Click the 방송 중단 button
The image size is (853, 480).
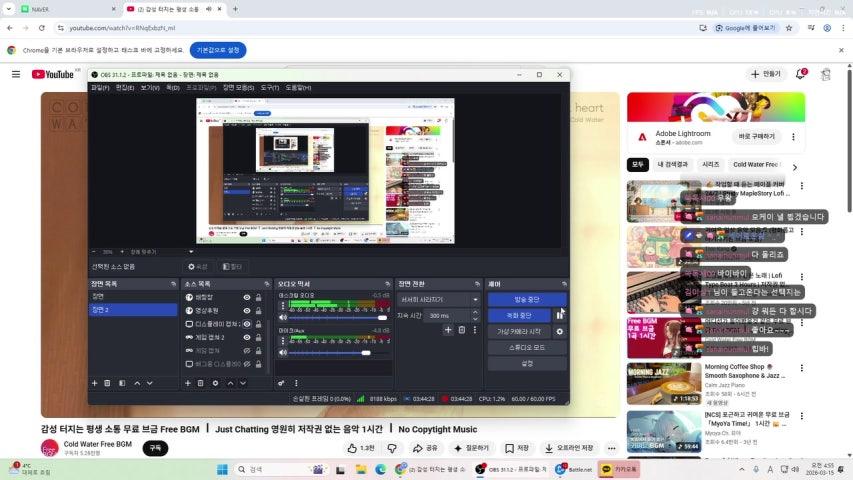(x=526, y=299)
